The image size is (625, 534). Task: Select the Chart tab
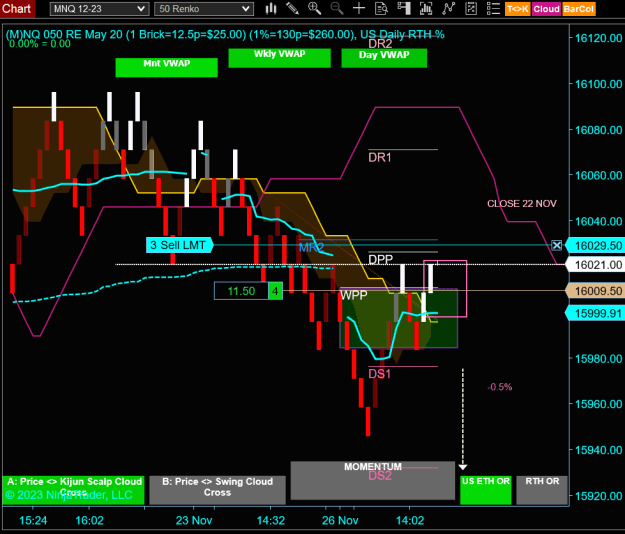point(16,8)
